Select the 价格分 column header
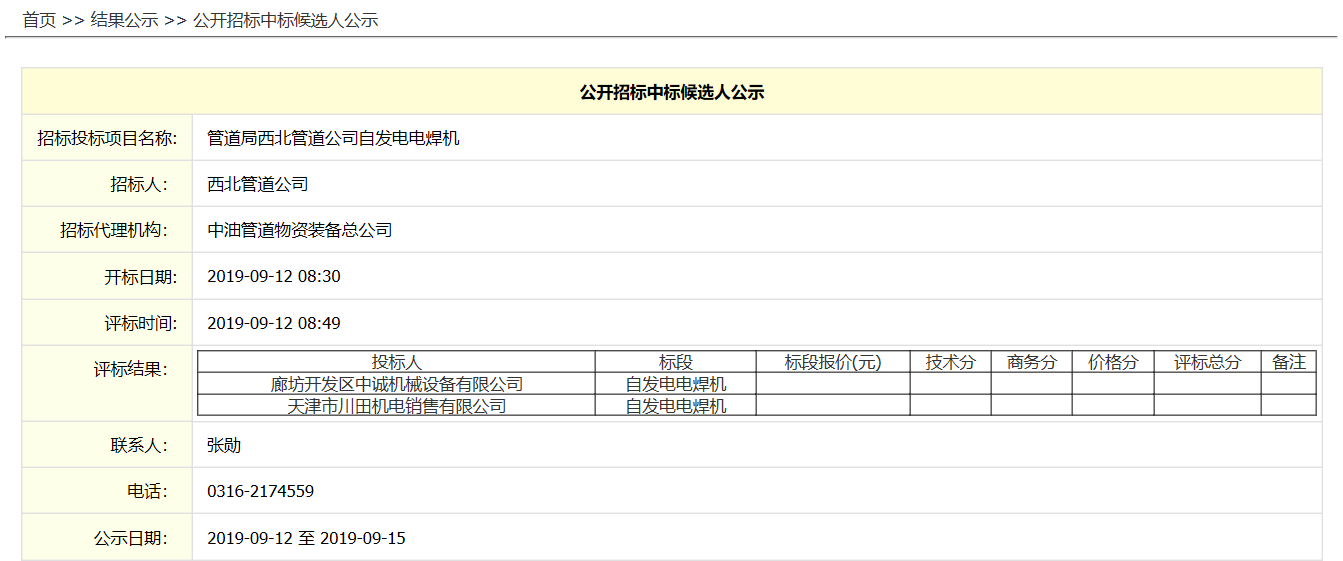This screenshot has width=1343, height=561. point(1113,362)
